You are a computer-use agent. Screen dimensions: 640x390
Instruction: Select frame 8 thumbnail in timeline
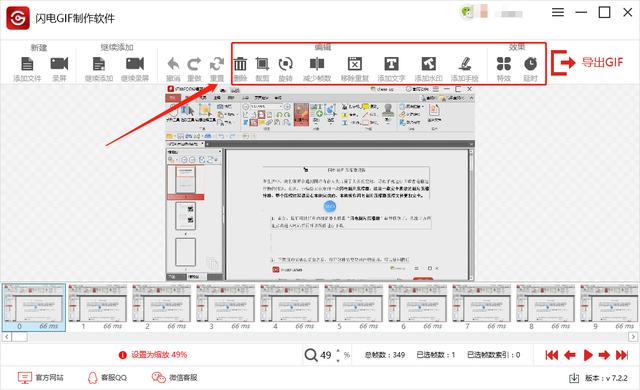point(547,307)
